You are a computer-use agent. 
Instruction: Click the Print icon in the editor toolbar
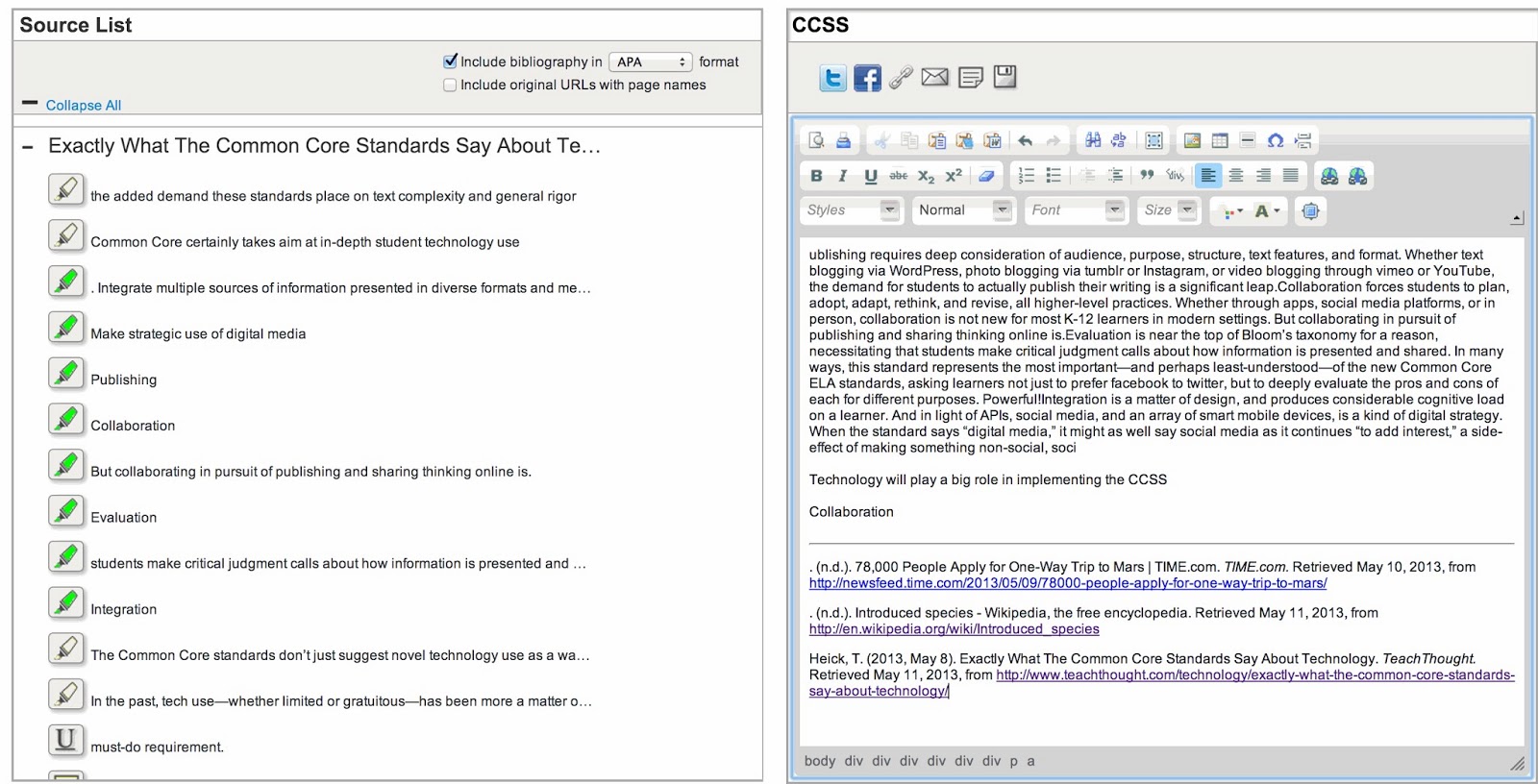843,141
